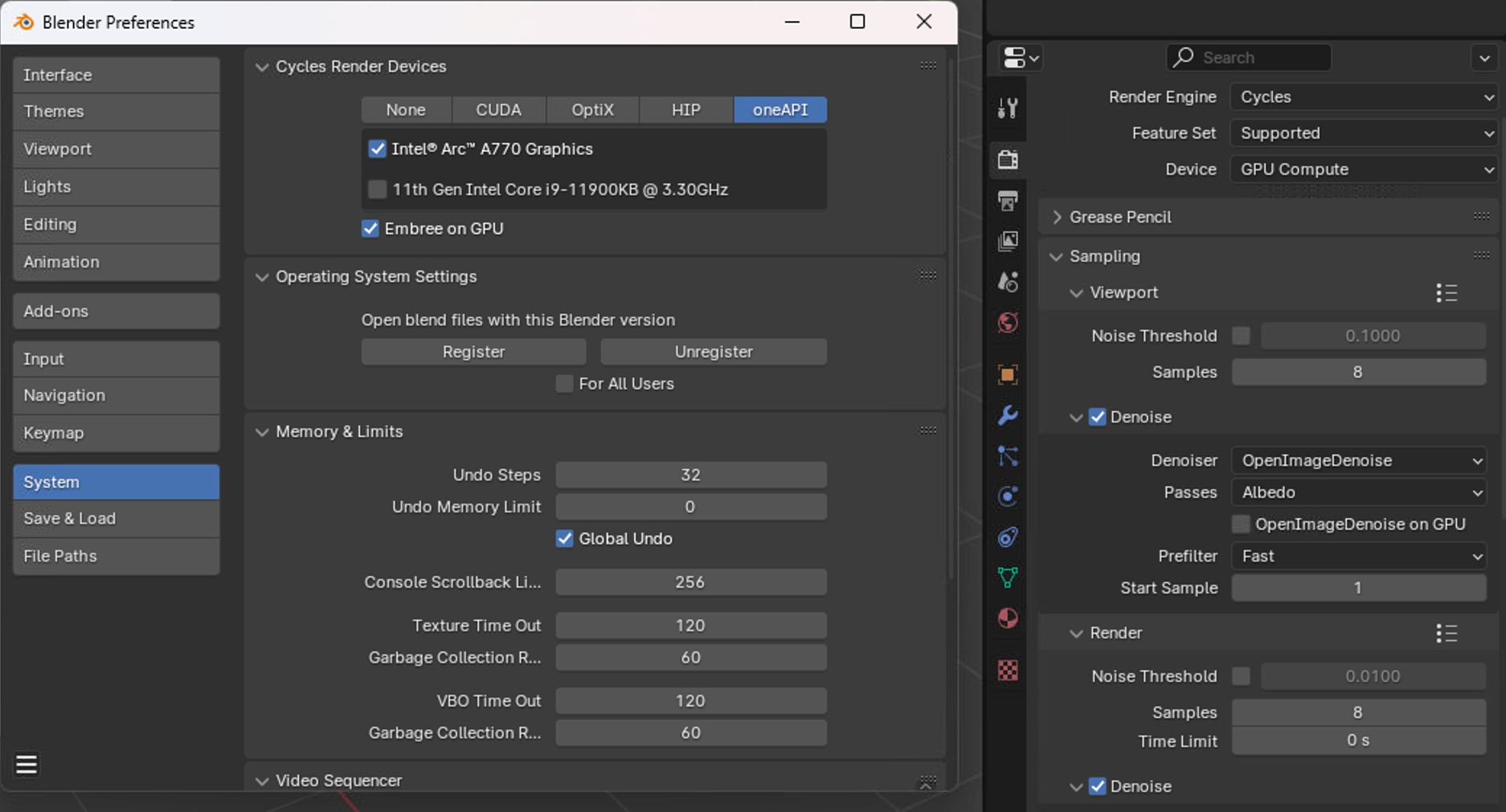Screen dimensions: 1506x812
Task: Open the Save & Load preferences section
Action: click(x=117, y=519)
